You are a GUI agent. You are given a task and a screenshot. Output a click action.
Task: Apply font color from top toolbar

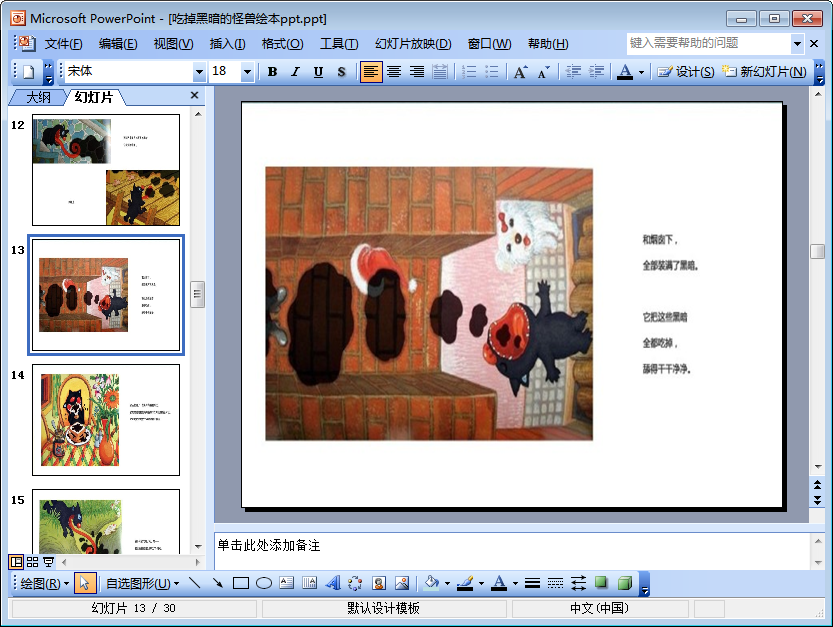click(x=625, y=72)
